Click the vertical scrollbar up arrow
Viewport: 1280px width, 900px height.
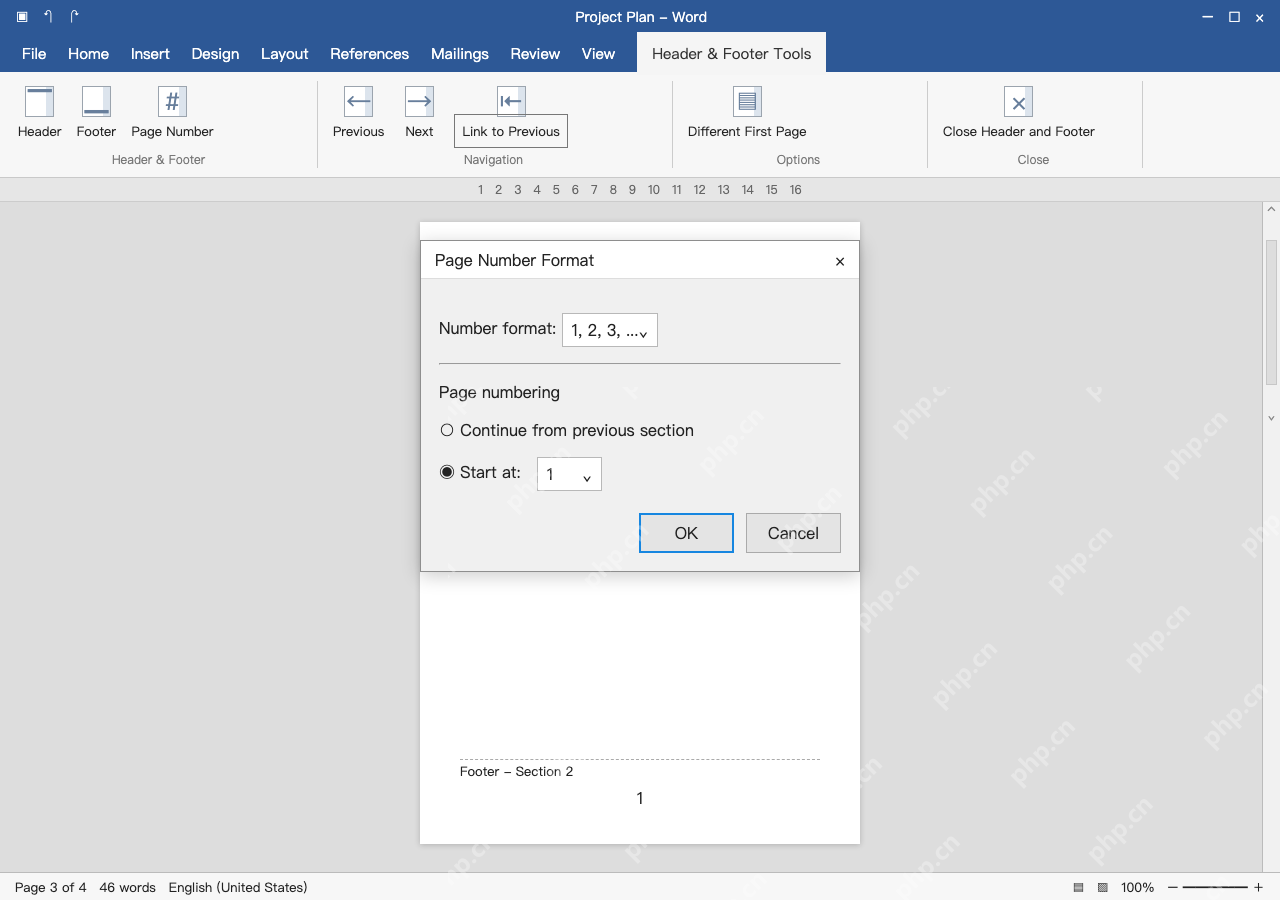(1271, 210)
